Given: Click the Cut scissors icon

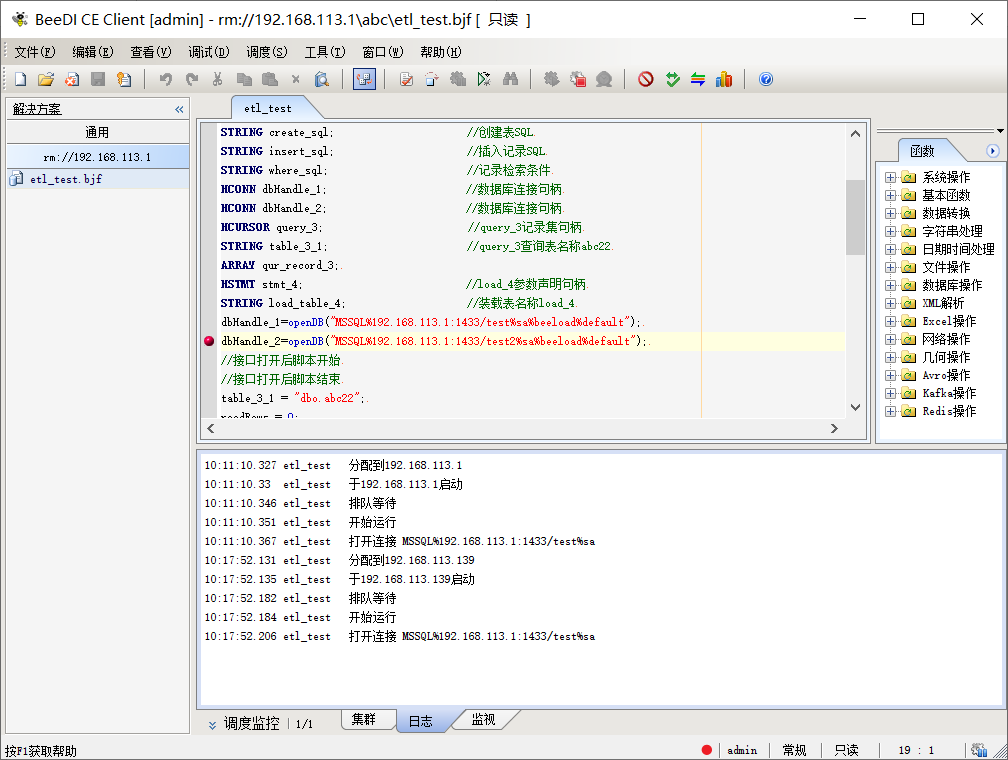Looking at the screenshot, I should (217, 79).
